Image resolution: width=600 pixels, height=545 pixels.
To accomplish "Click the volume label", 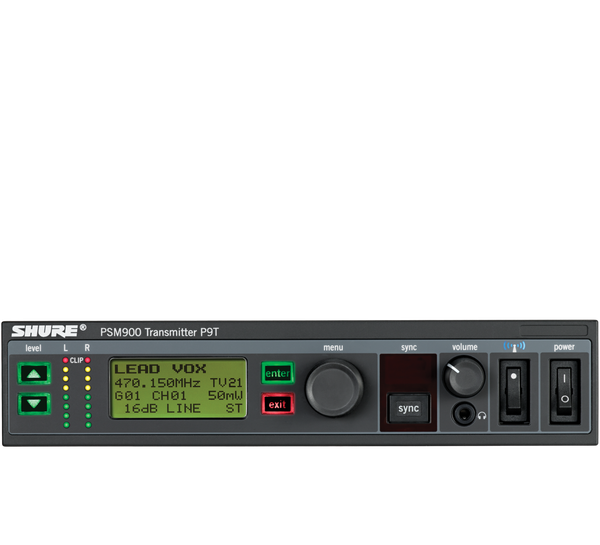I will 465,347.
